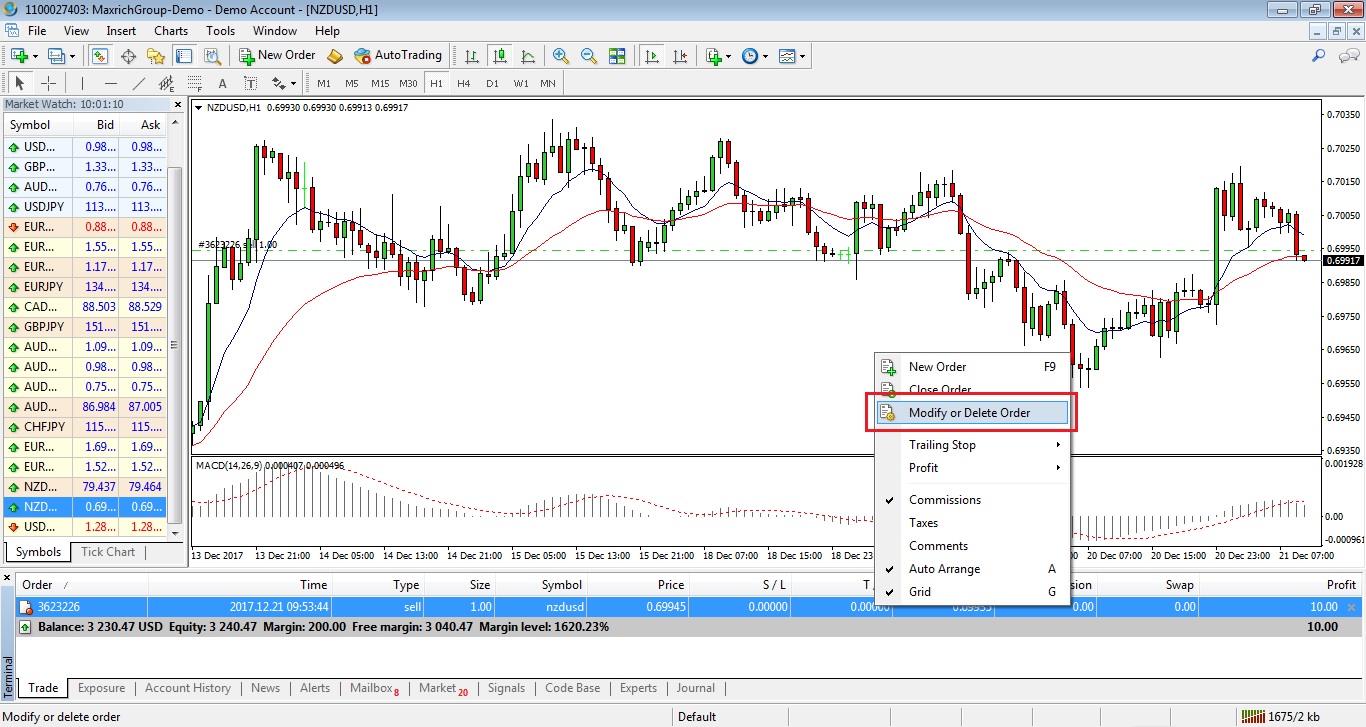Toggle Terminal panel visibility icon

pos(183,56)
